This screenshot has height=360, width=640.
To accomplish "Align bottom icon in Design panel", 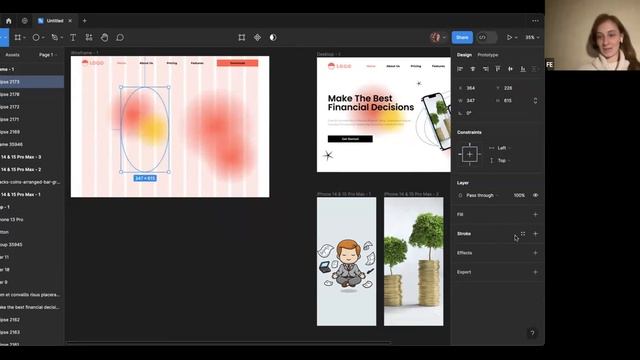I will pyautogui.click(x=523, y=69).
